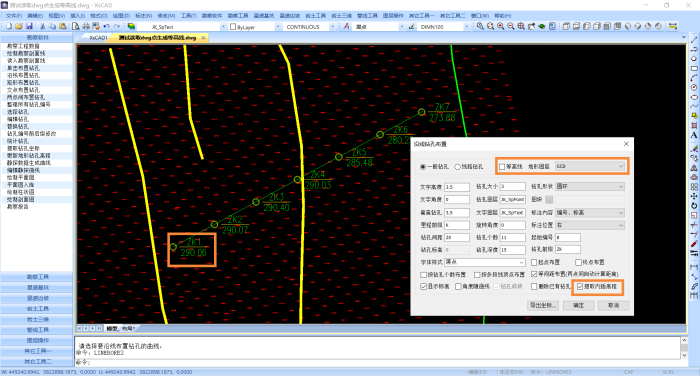700x376 pixels.
Task: Click the ByLayer color swatch
Action: [233, 27]
